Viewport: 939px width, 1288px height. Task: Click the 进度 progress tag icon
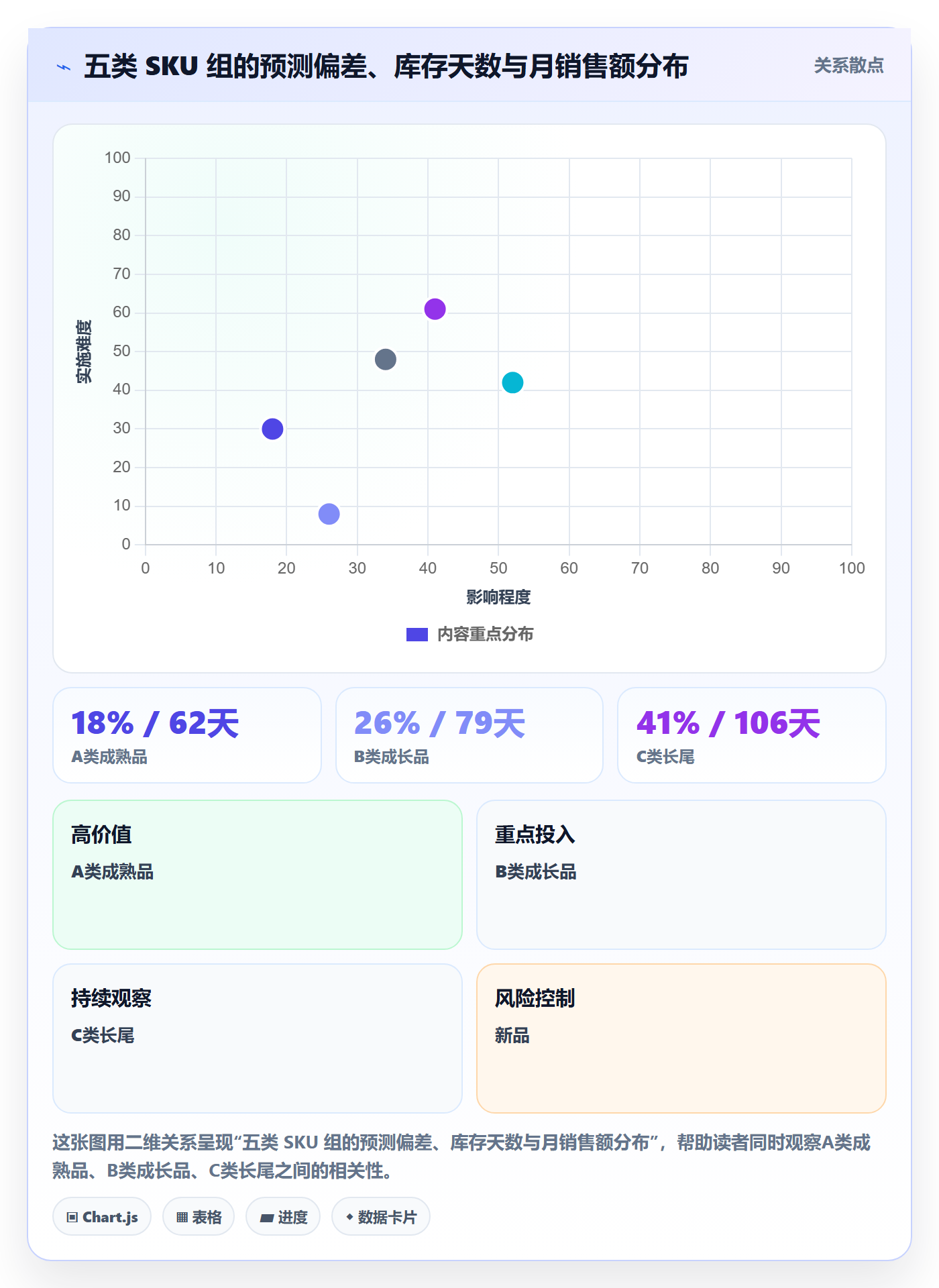pos(267,1218)
